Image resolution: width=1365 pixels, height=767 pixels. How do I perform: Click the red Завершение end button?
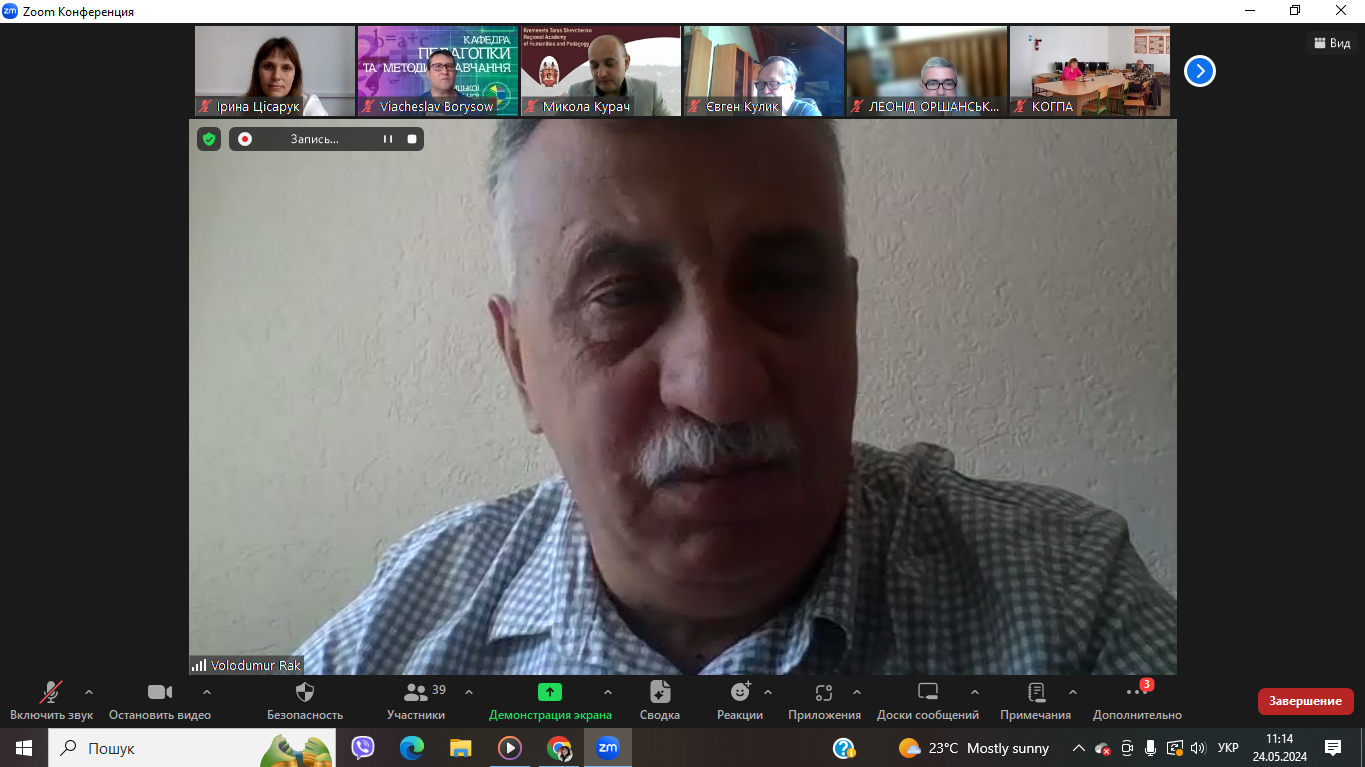1305,701
